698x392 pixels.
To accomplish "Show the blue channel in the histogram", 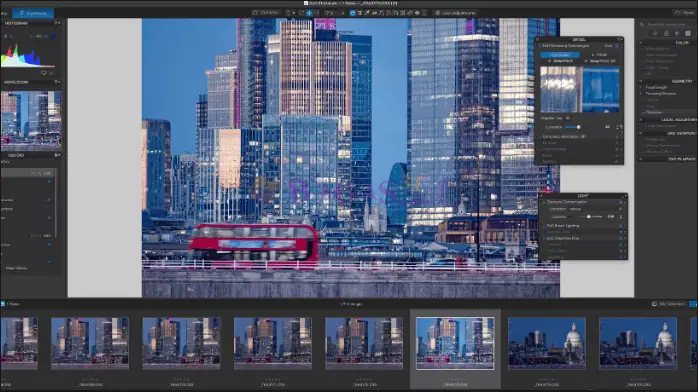I will [x=53, y=36].
